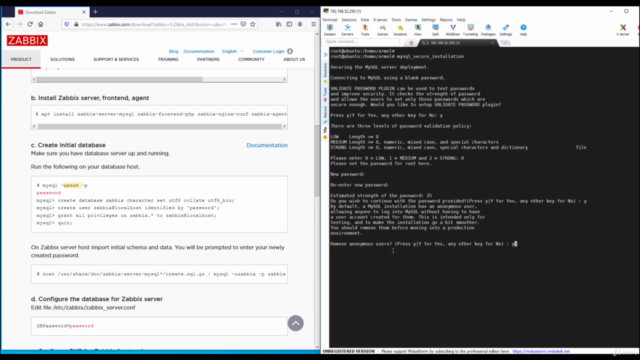Show site info via padlock icon
This screenshot has width=640, height=360.
(76, 24)
